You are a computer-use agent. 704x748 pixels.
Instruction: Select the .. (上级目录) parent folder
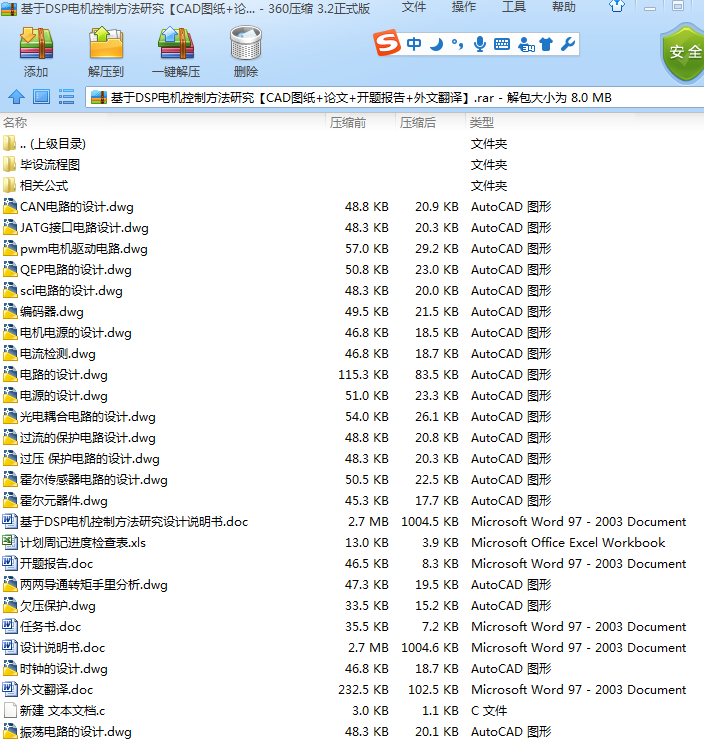(53, 144)
